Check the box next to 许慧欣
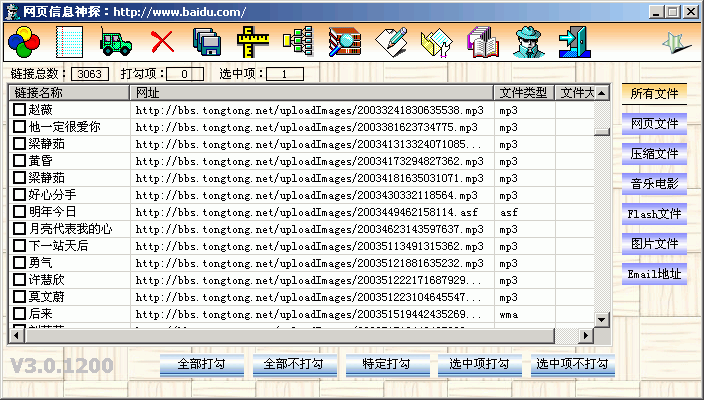Viewport: 704px width, 400px height. click(x=19, y=280)
